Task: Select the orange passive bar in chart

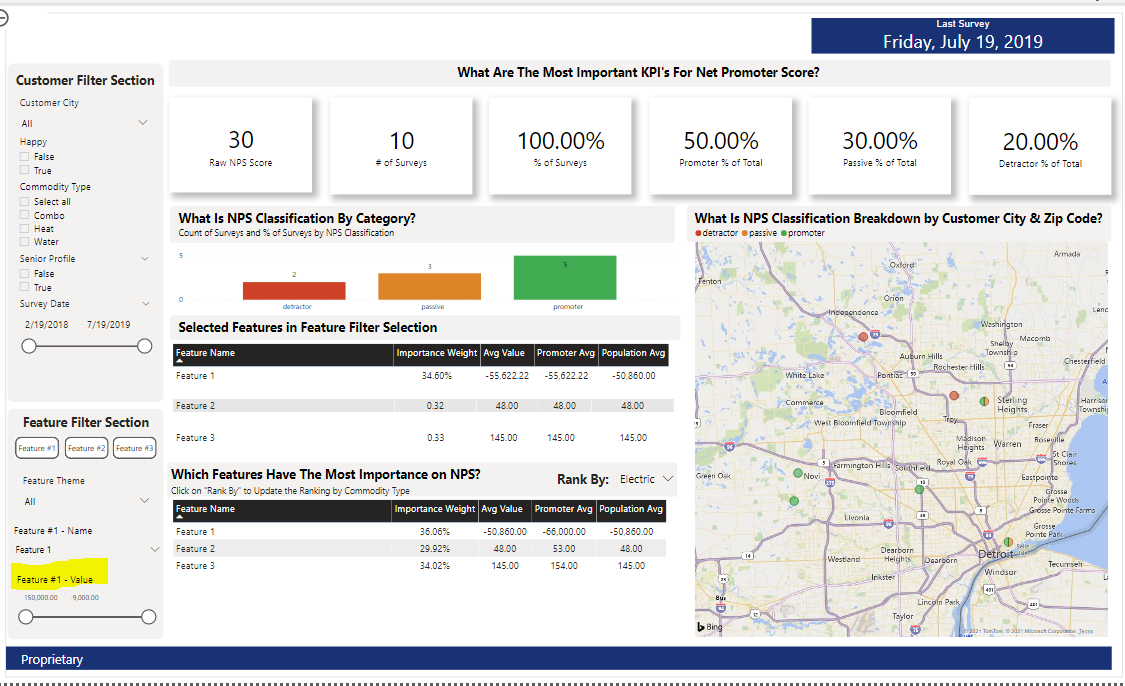Action: [x=430, y=286]
